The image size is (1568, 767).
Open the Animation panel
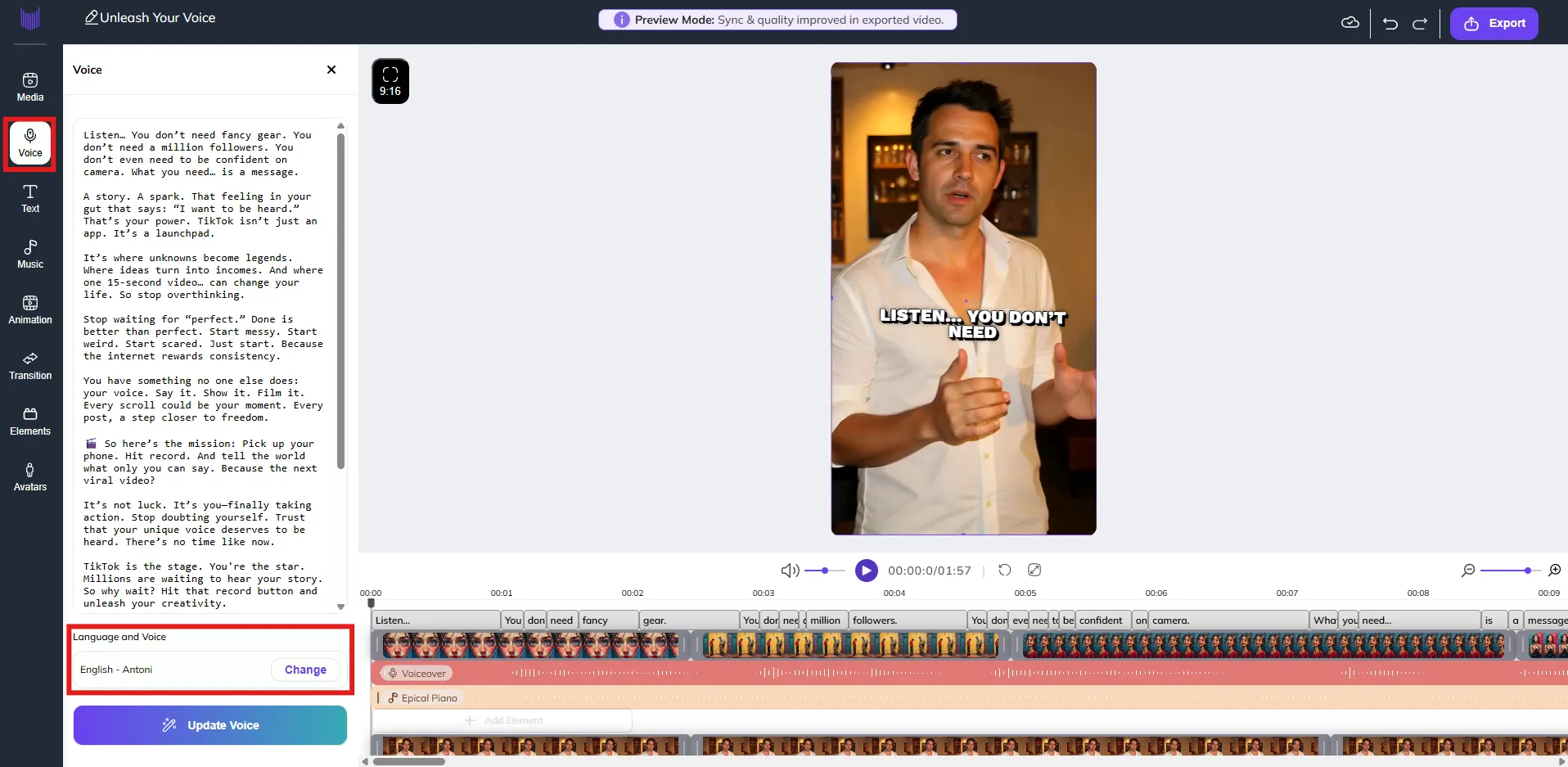coord(30,309)
